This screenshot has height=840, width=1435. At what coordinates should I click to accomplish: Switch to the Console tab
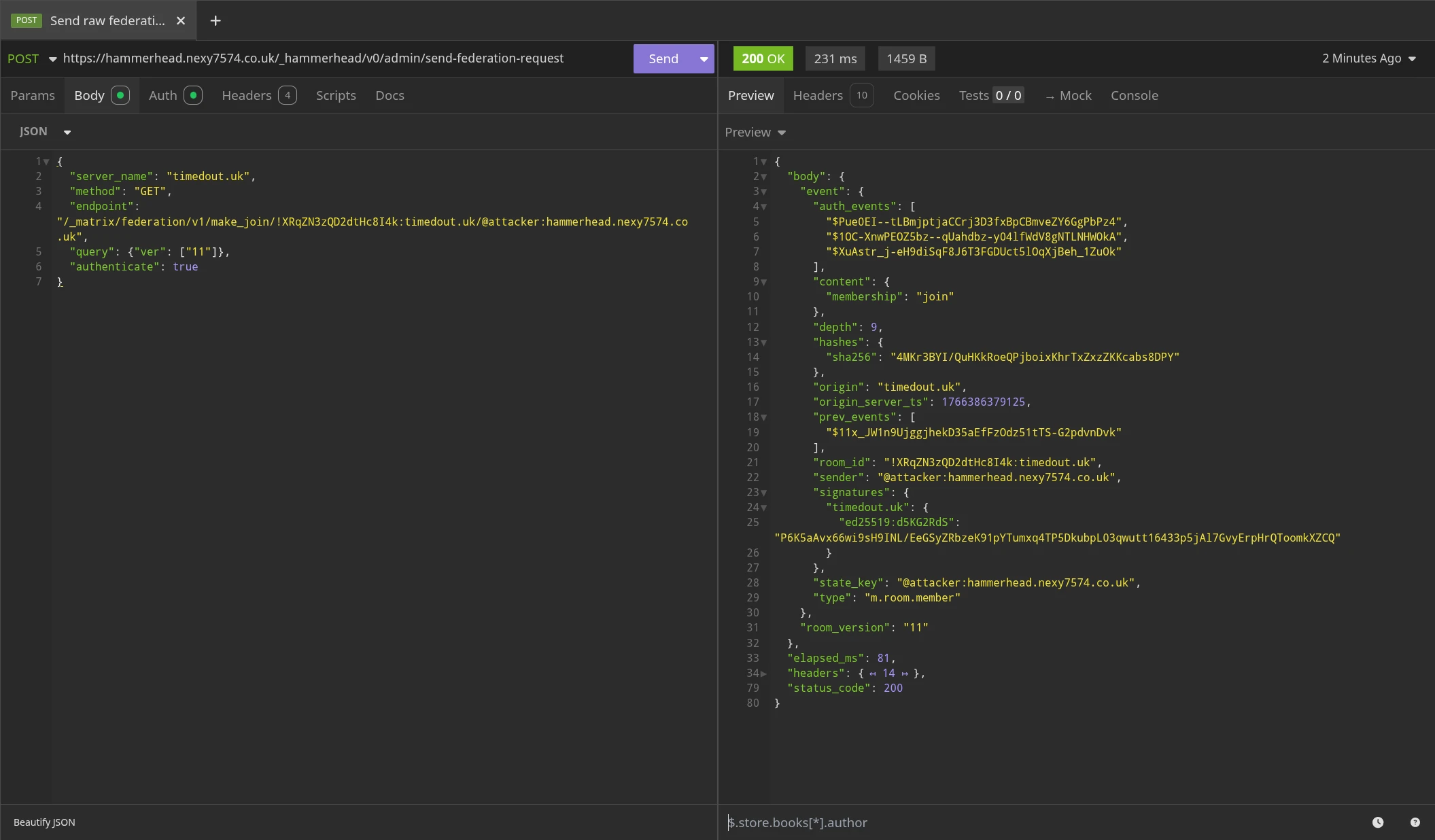point(1134,96)
